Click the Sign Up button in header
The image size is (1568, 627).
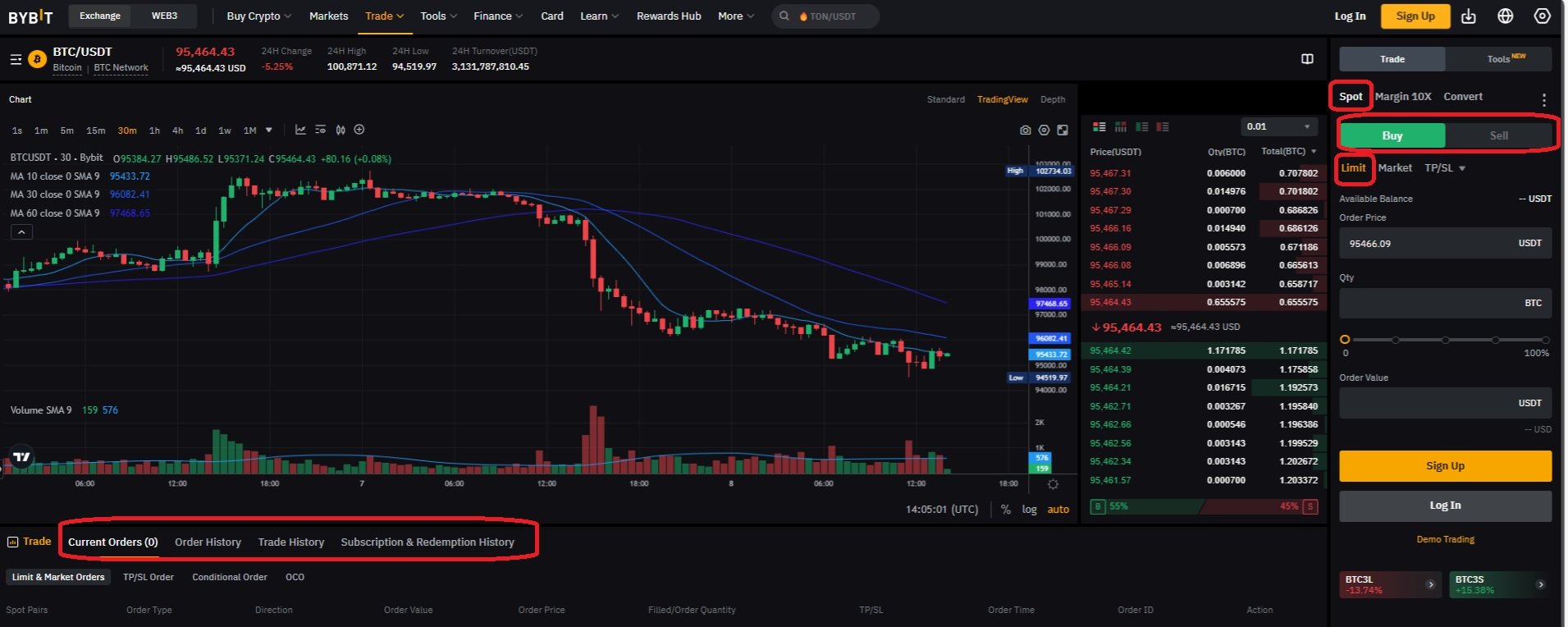pos(1415,16)
